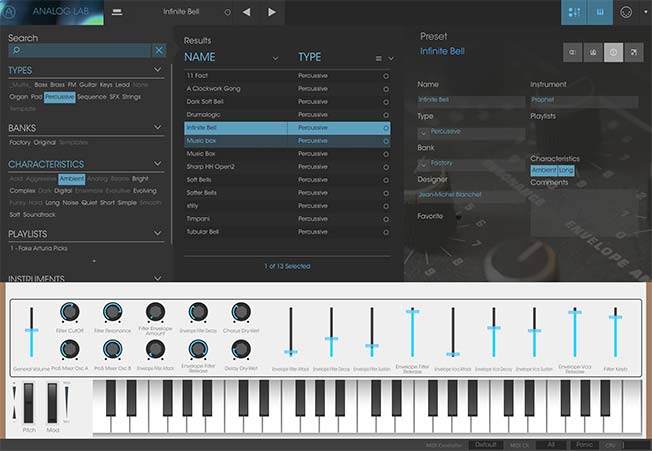652x451 pixels.
Task: Toggle the controls view icon in the top right
Action: 574,12
